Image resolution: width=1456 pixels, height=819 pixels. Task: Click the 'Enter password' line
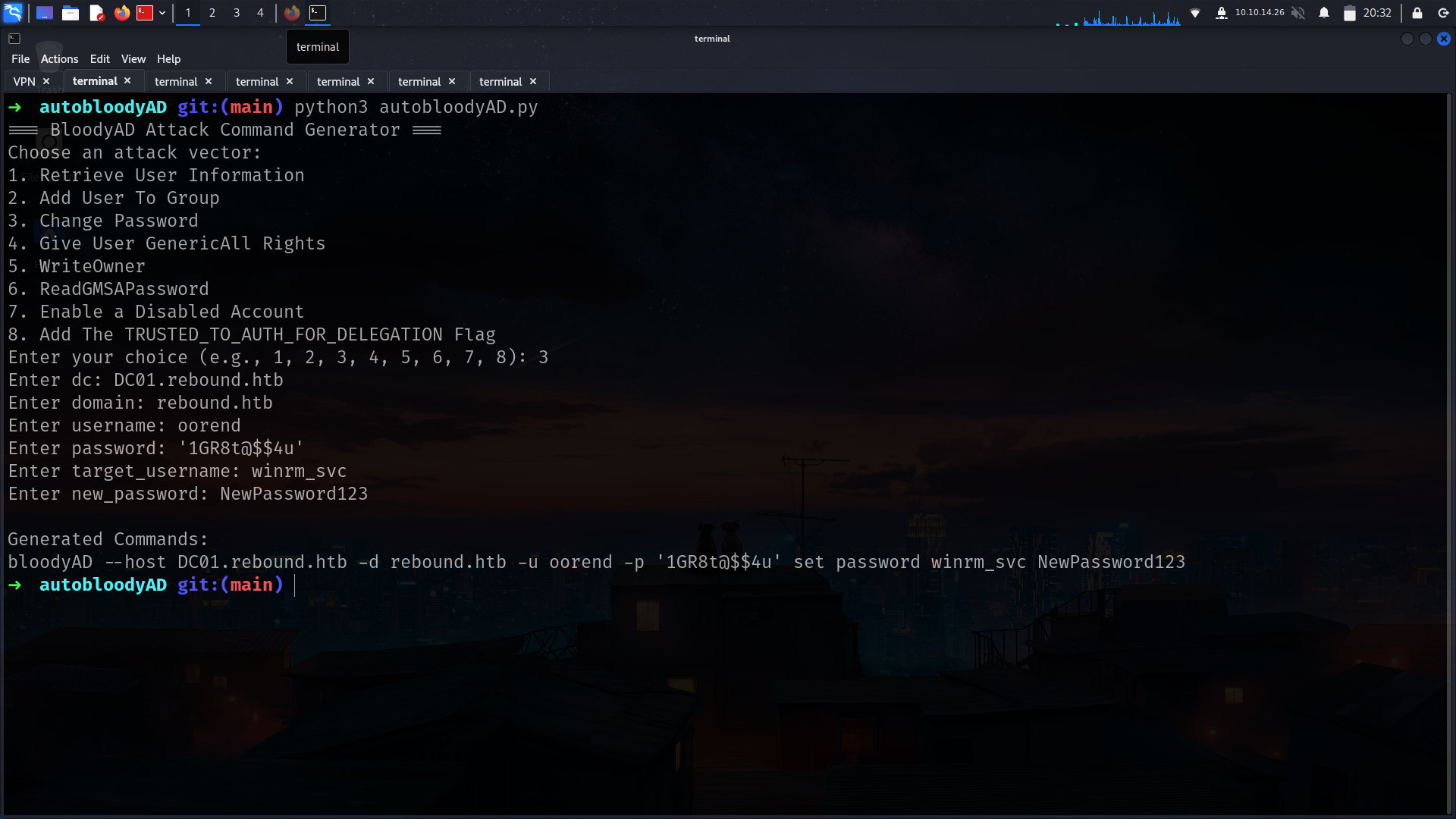click(156, 448)
